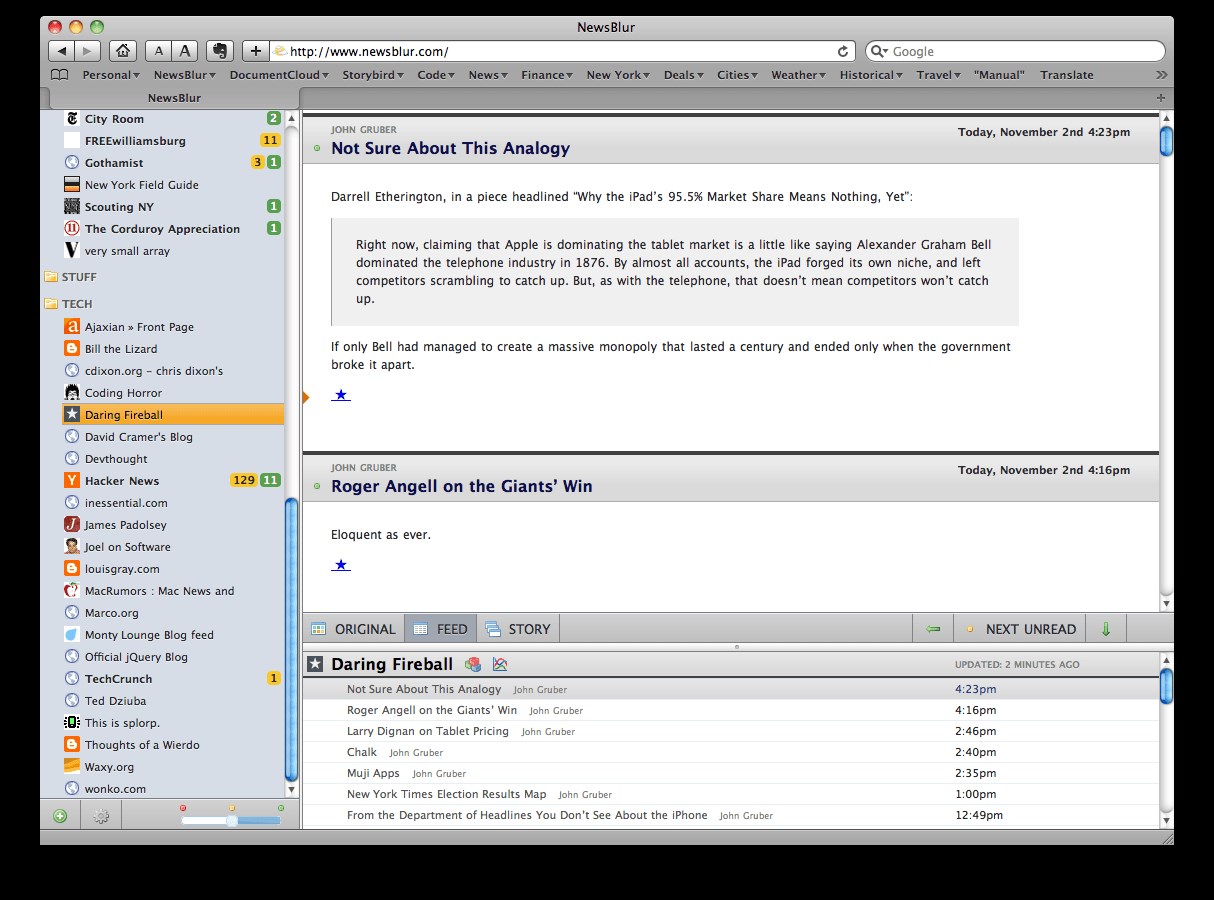1214x900 pixels.
Task: Click the Scouting NY feed icon
Action: 72,207
